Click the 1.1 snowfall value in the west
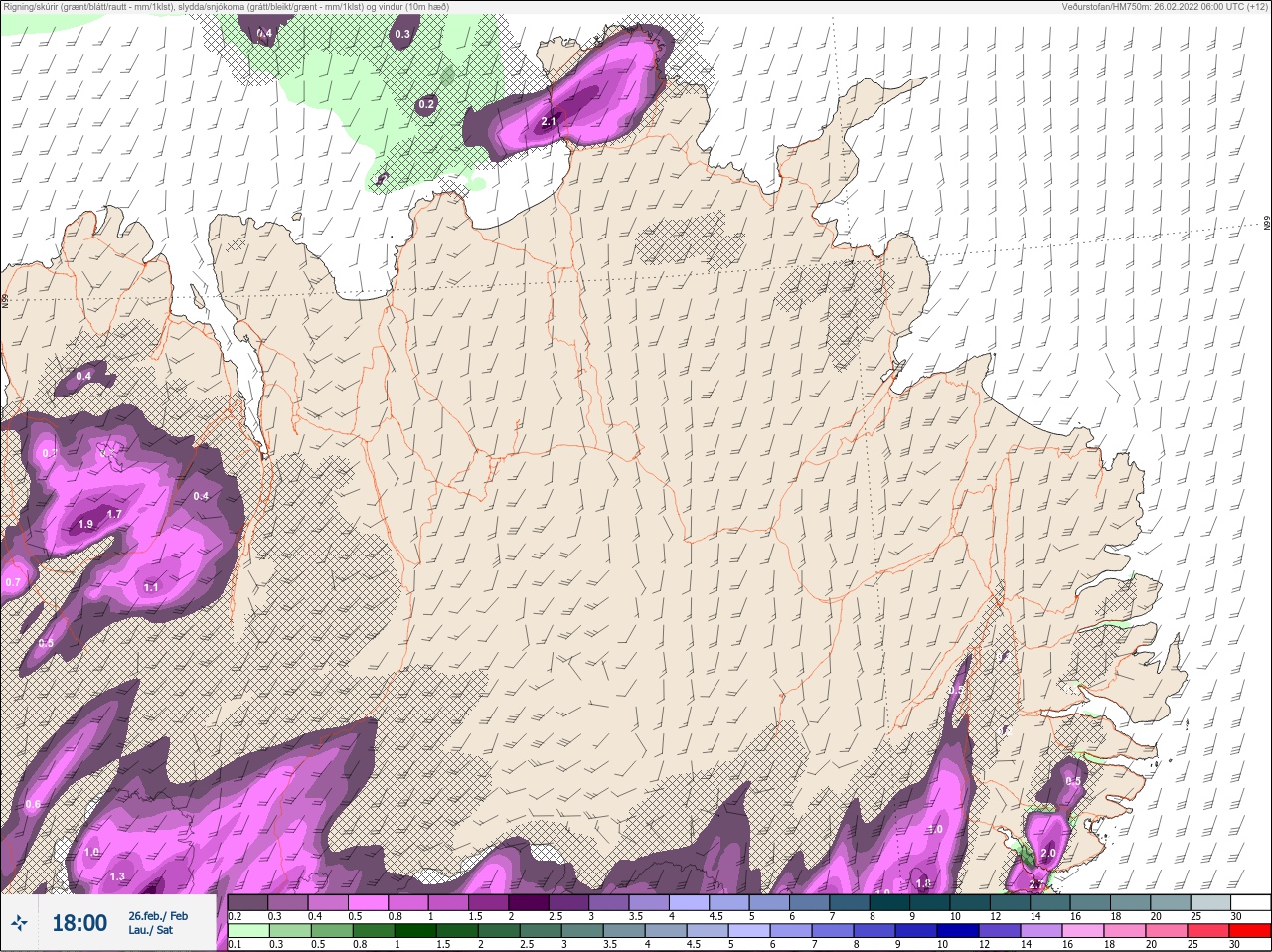 [151, 587]
